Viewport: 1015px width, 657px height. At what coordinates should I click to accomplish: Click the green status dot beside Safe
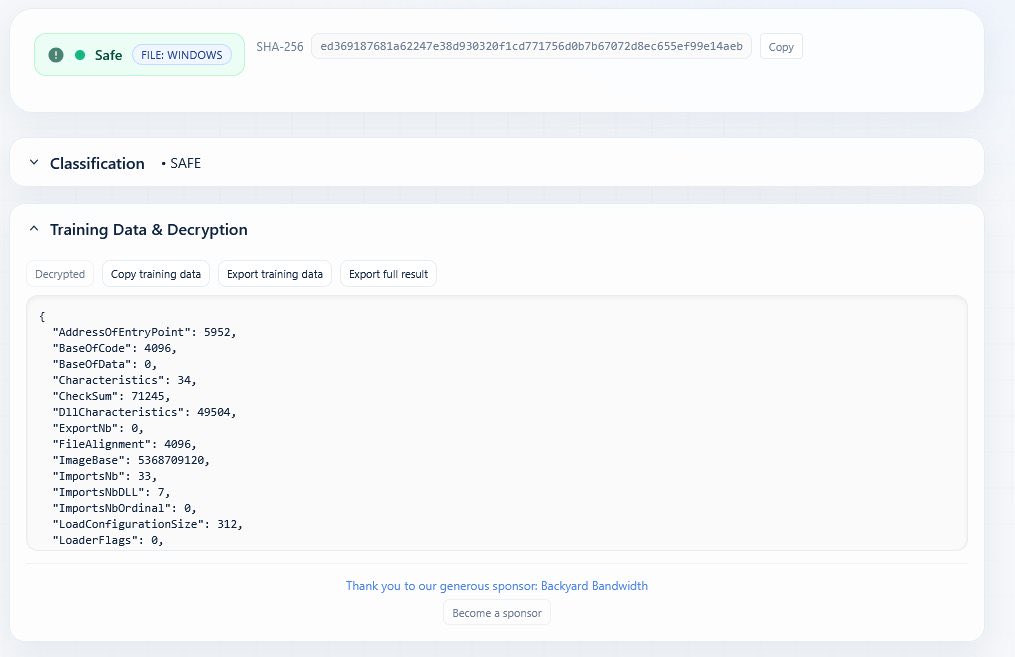pyautogui.click(x=80, y=55)
